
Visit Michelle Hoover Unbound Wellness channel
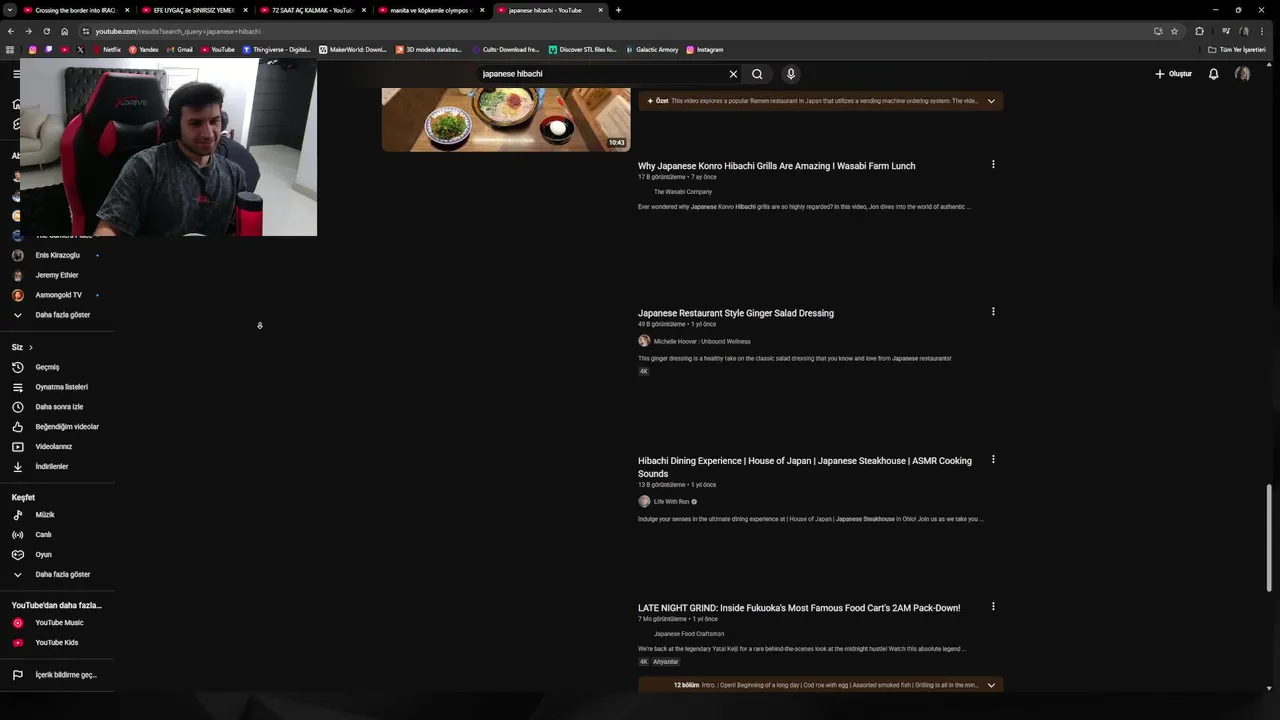point(702,341)
